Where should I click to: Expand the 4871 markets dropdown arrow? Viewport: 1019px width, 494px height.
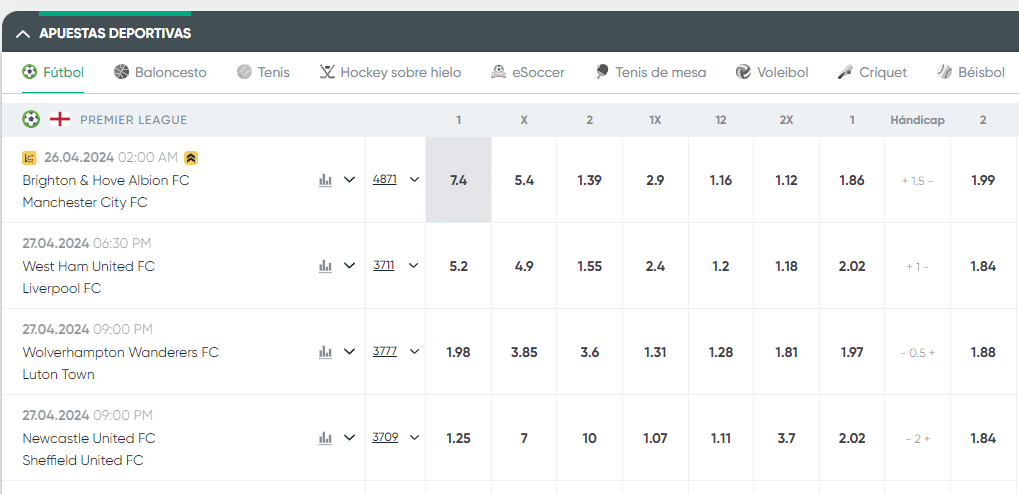(x=415, y=180)
